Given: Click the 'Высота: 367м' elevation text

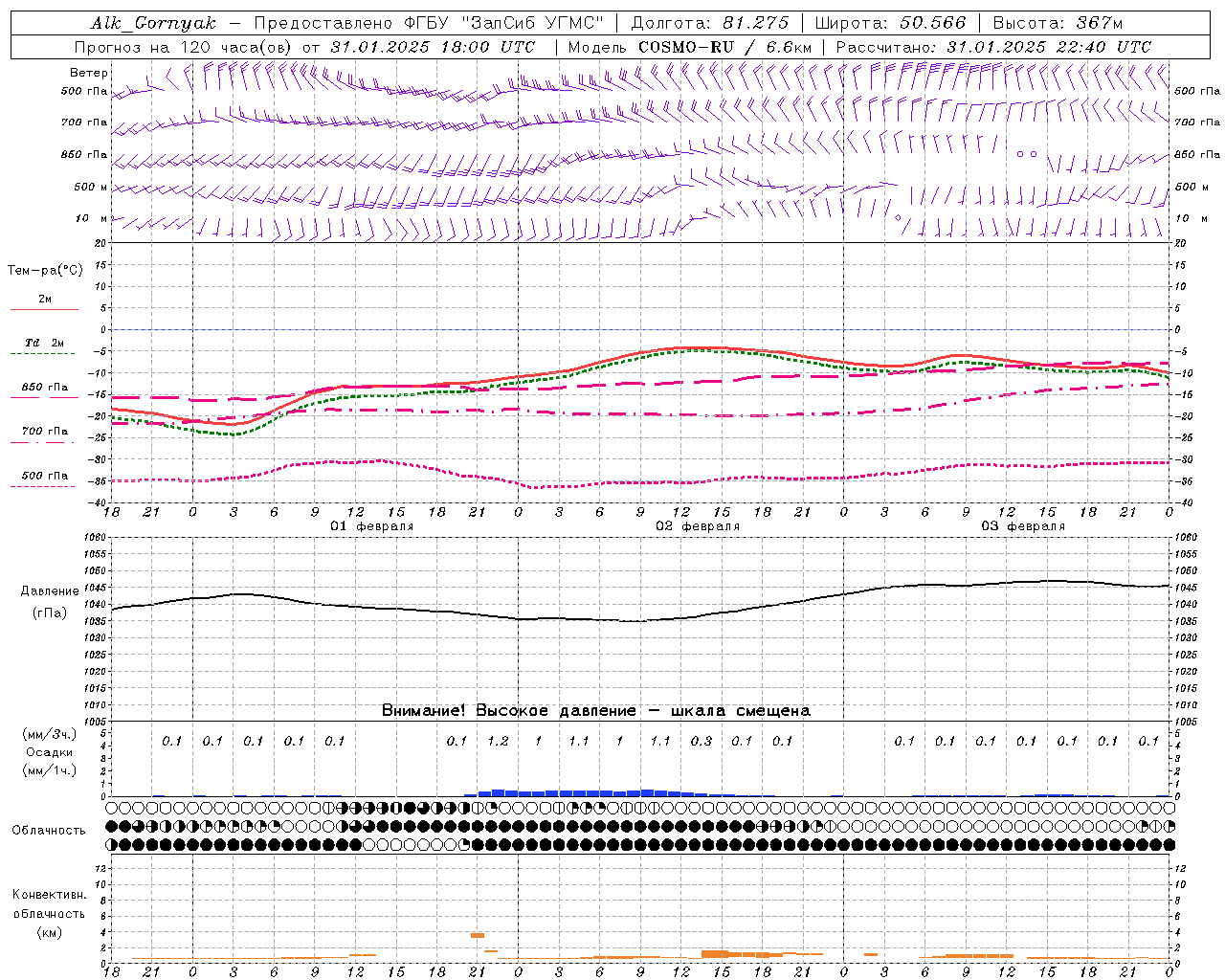Looking at the screenshot, I should pos(1058,23).
